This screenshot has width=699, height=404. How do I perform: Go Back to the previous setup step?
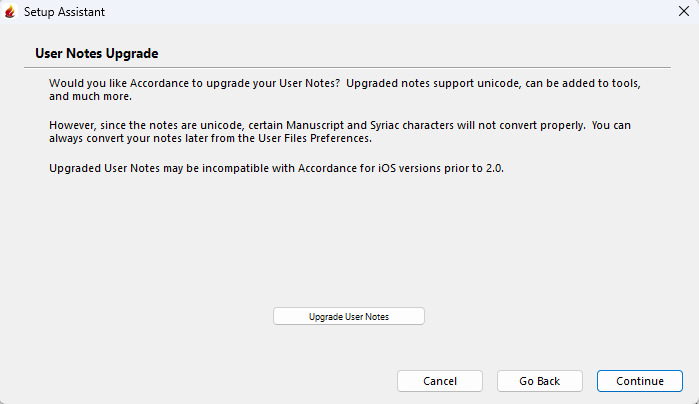pyautogui.click(x=540, y=381)
